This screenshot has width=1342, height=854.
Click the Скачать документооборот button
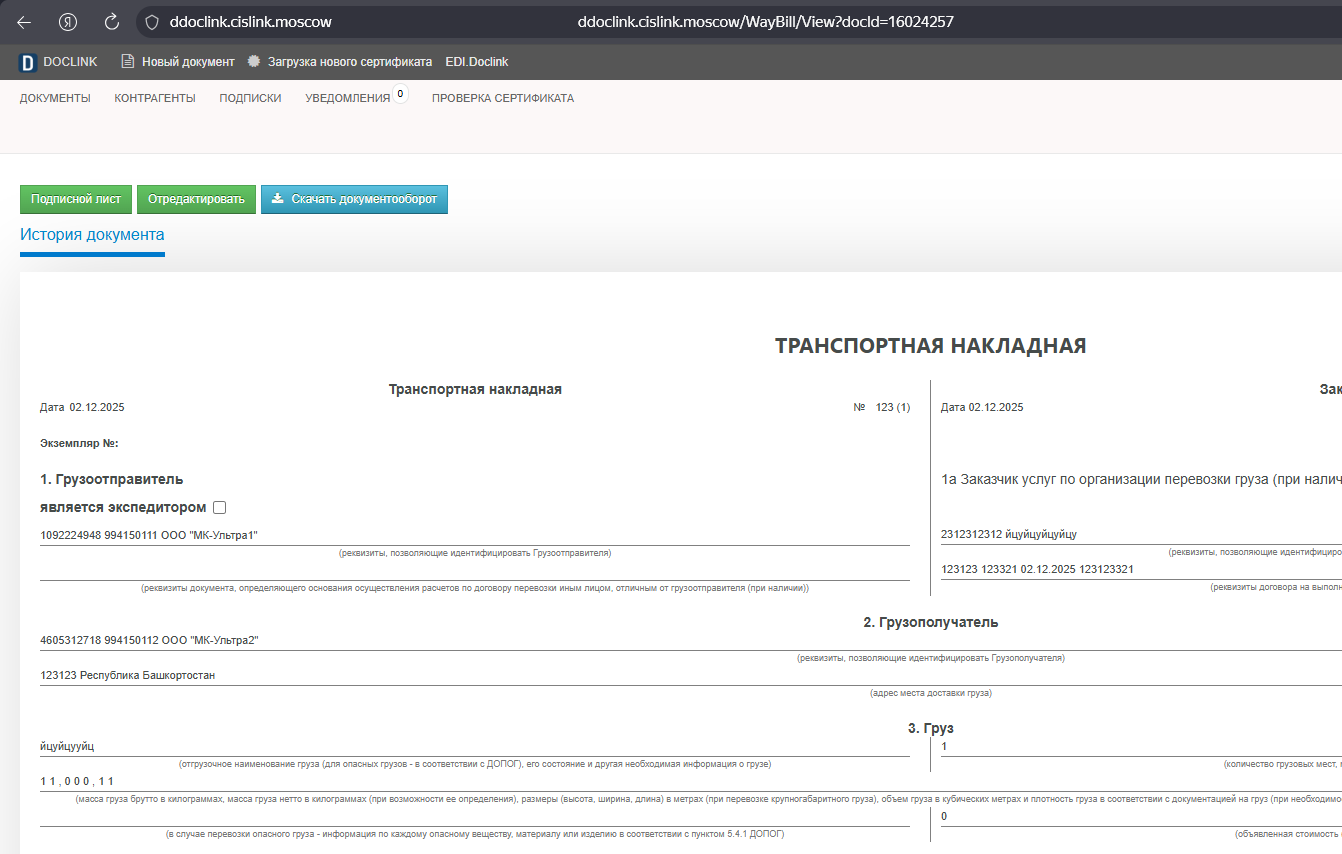tap(354, 199)
